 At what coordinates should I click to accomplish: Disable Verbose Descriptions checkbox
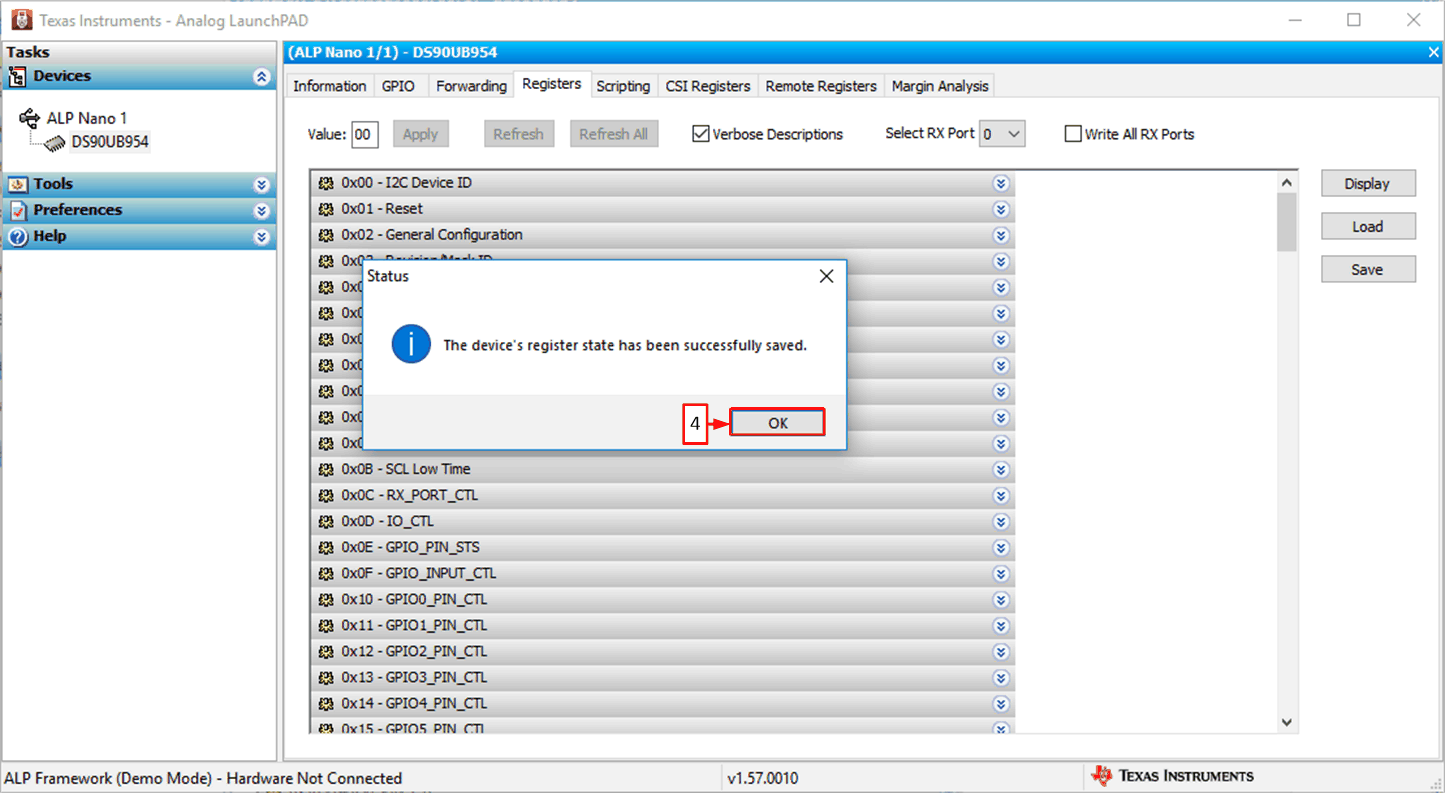coord(701,134)
